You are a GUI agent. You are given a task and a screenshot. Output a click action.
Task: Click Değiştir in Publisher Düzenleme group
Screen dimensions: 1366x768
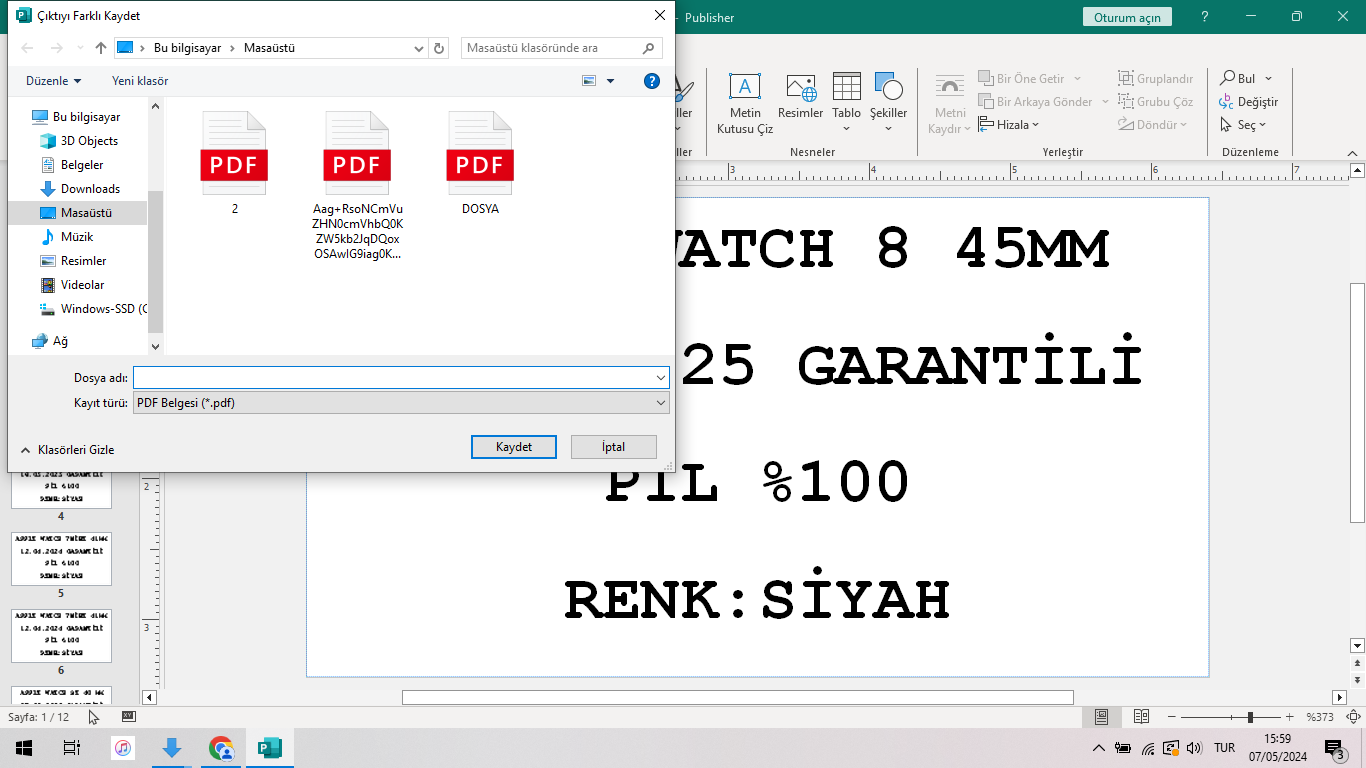(x=1248, y=102)
